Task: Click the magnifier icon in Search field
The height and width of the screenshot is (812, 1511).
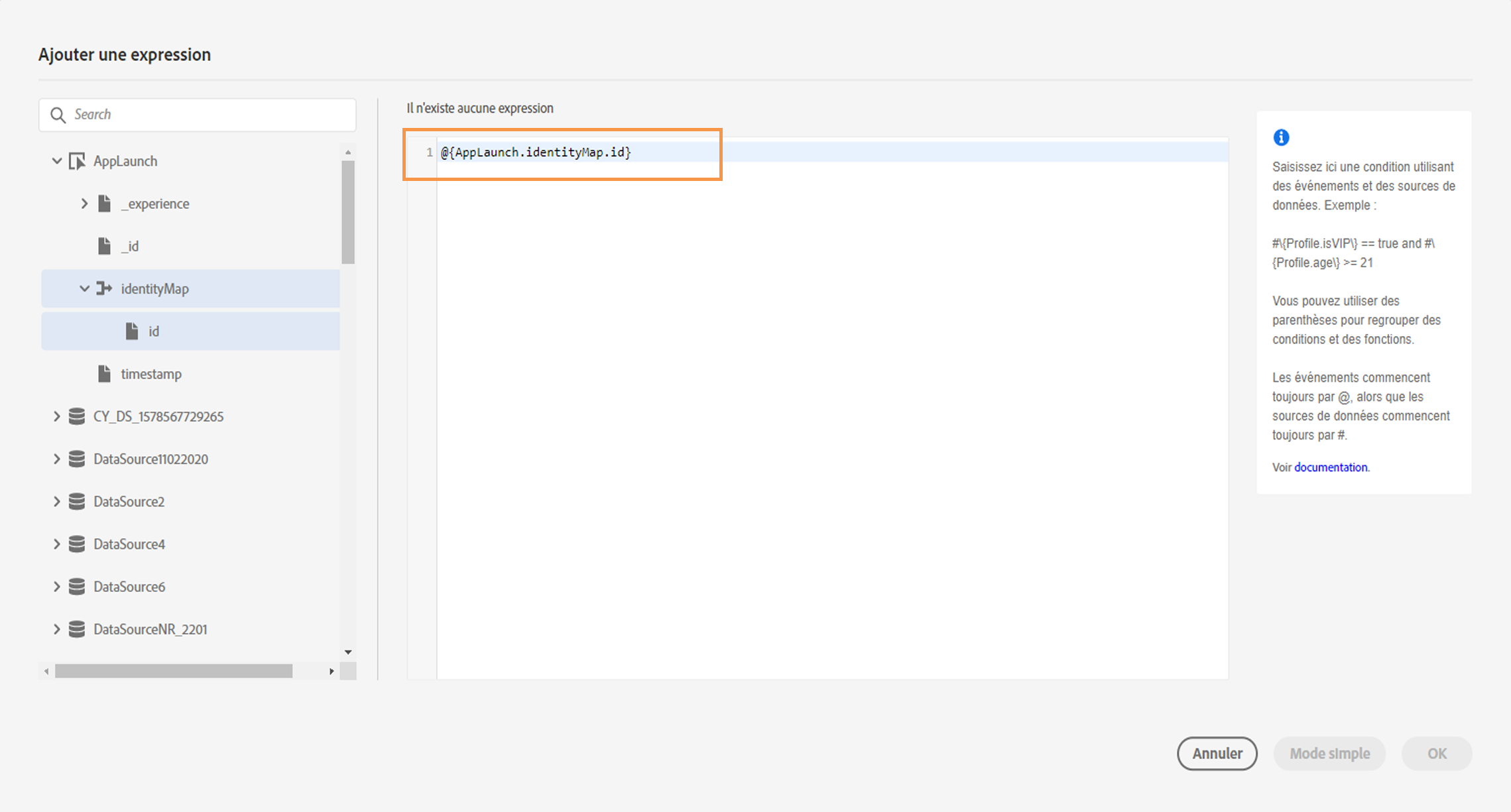Action: [x=58, y=115]
